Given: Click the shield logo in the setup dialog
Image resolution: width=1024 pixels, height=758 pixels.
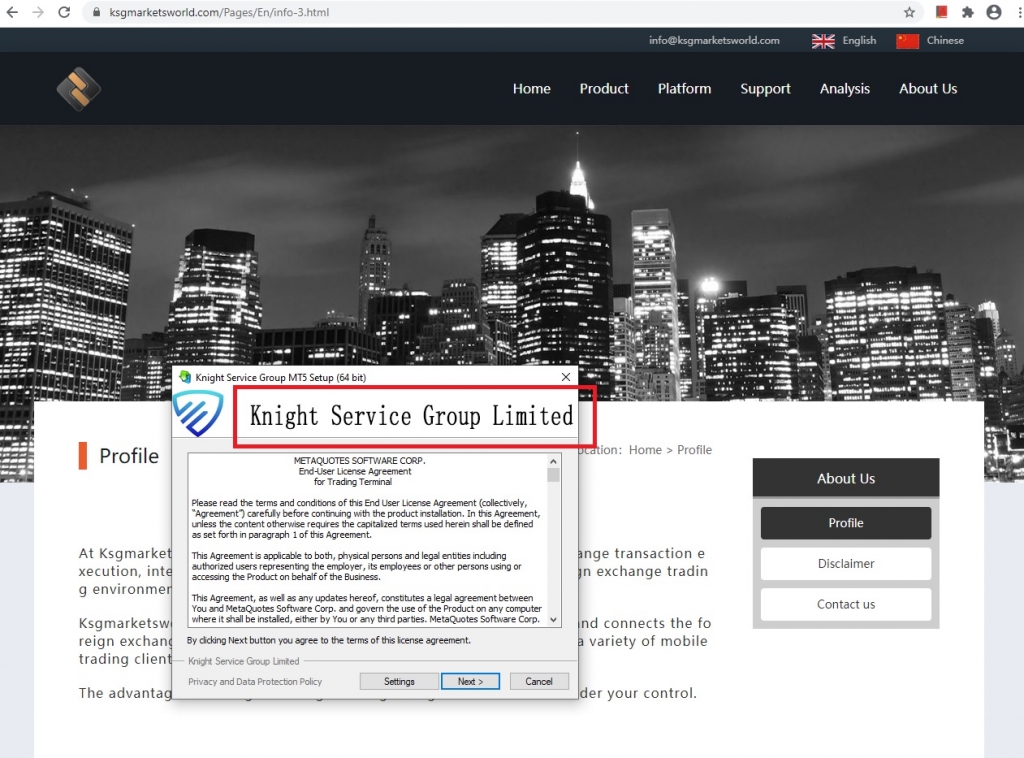Looking at the screenshot, I should [198, 413].
